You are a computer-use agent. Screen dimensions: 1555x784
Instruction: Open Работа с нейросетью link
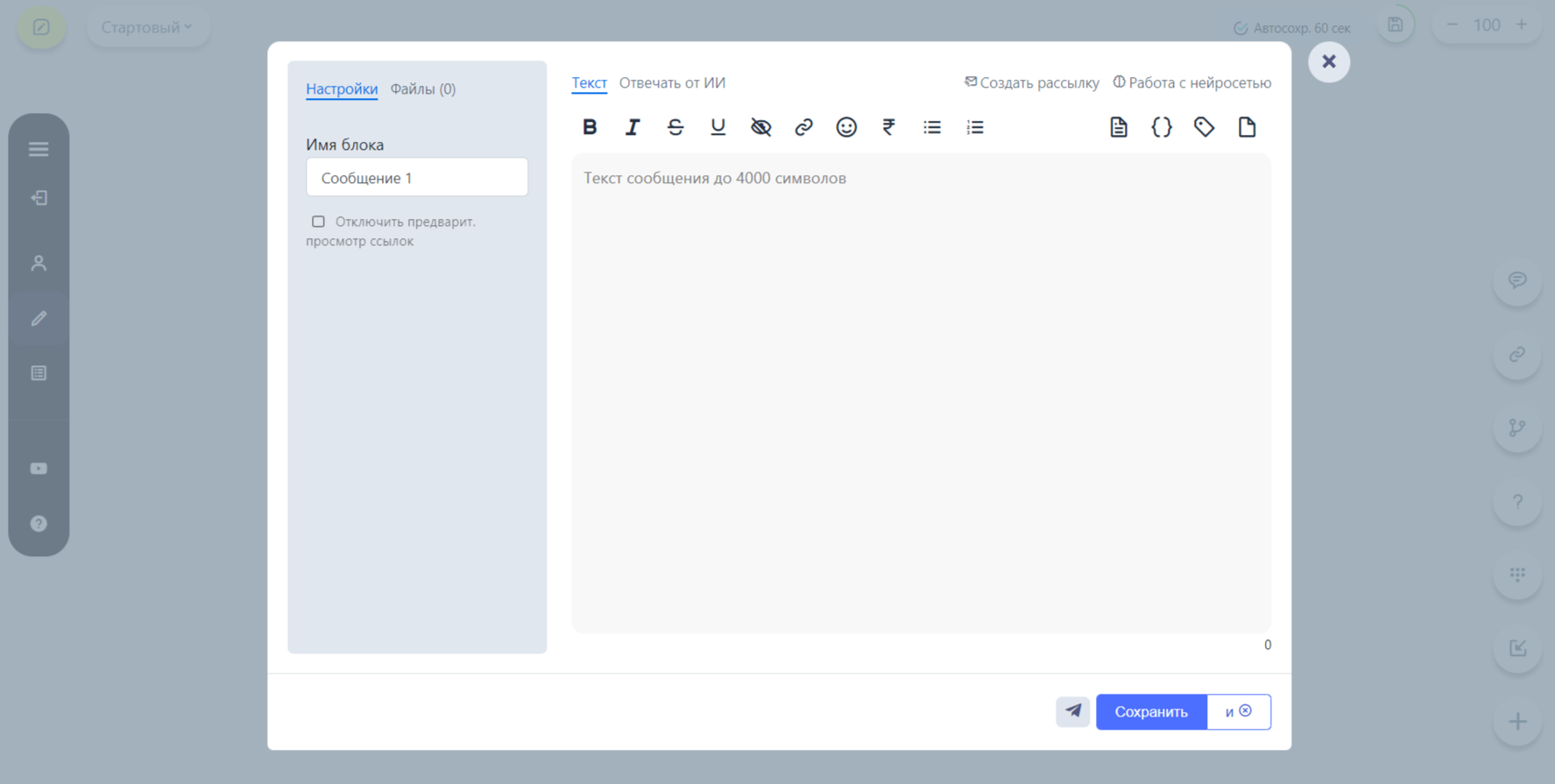(x=1192, y=82)
